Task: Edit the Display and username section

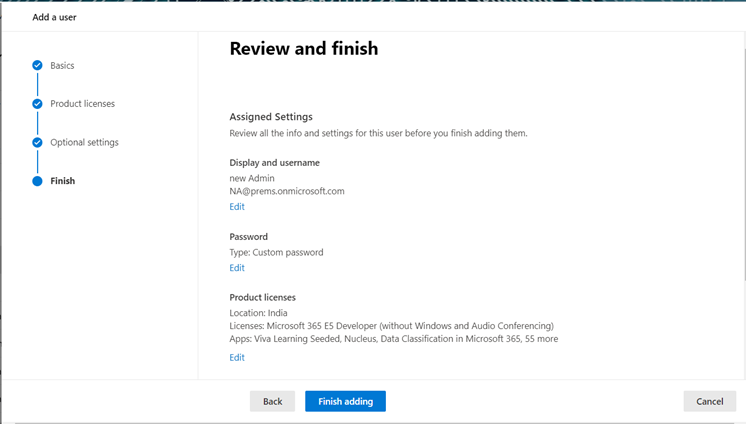Action: coord(237,207)
